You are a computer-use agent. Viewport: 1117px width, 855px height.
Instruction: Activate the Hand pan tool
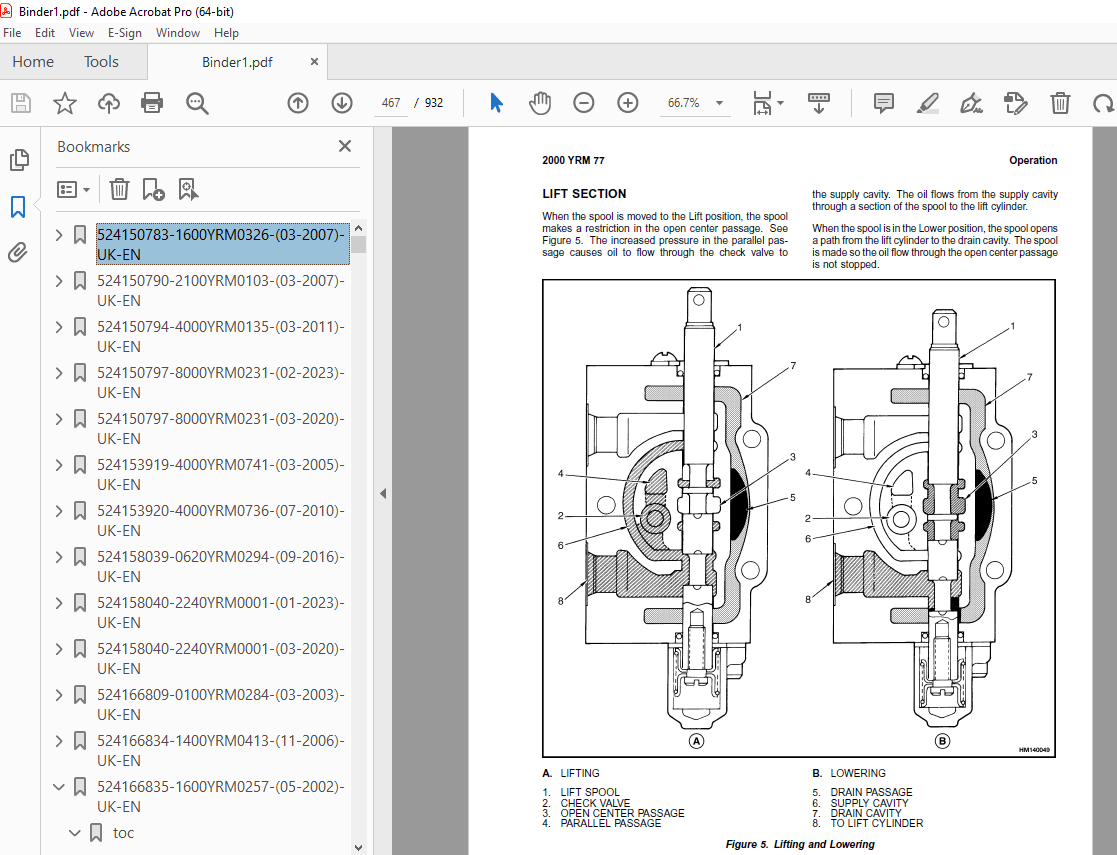[540, 103]
